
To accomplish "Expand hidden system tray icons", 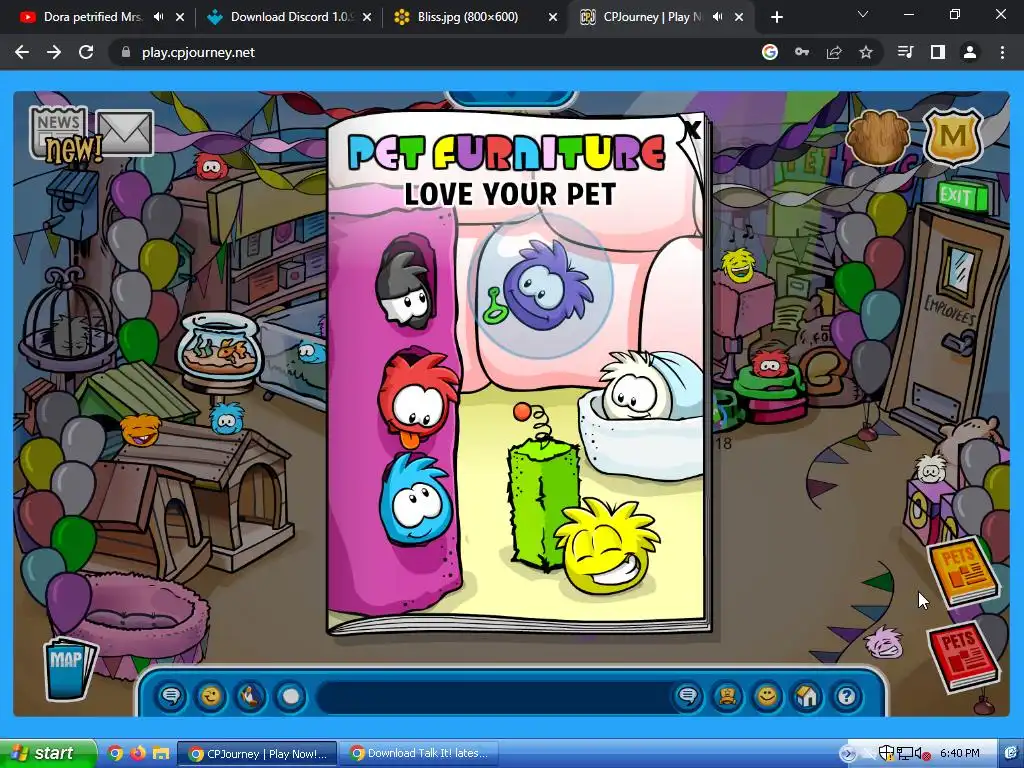I will point(848,754).
